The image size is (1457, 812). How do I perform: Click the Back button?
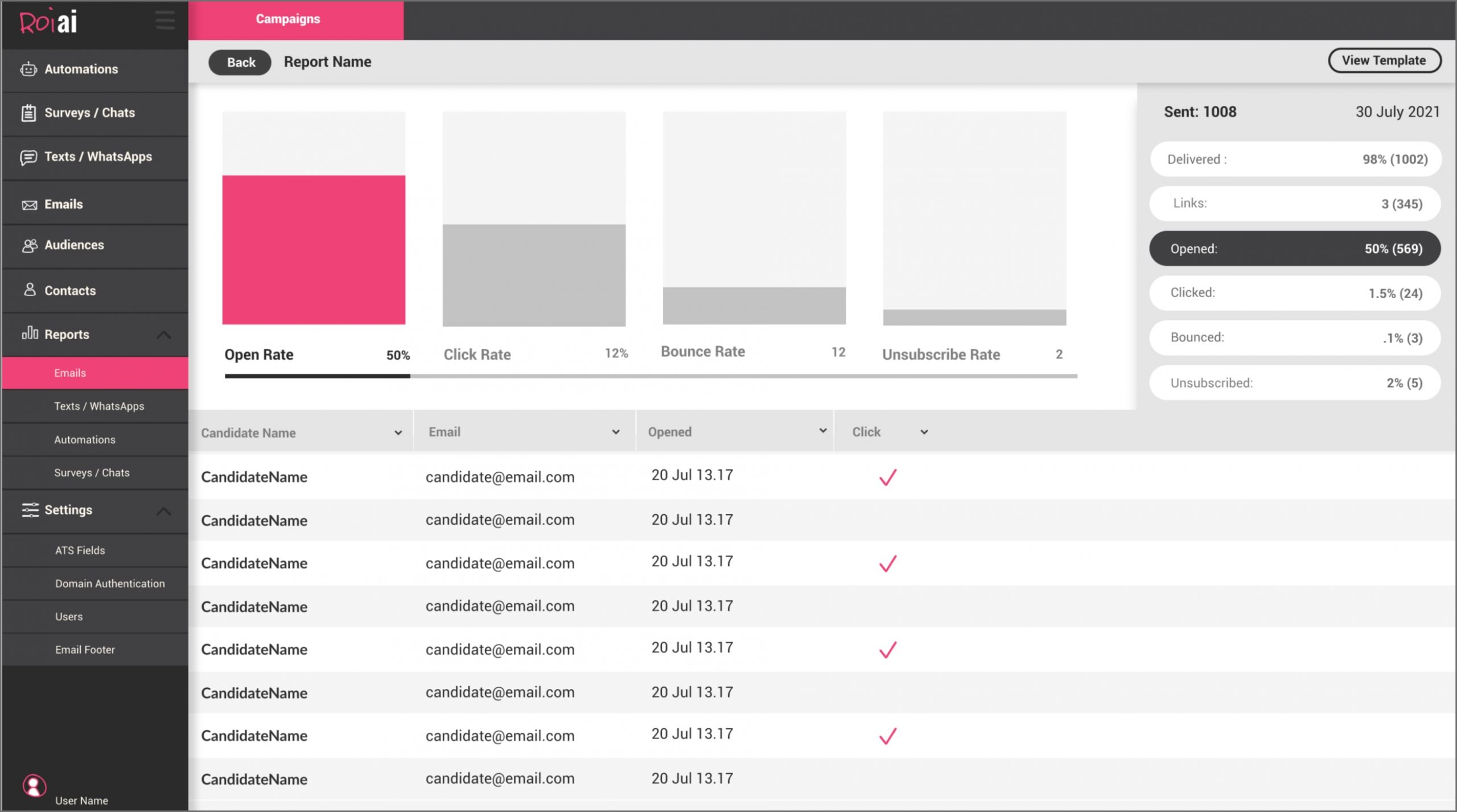click(x=240, y=63)
